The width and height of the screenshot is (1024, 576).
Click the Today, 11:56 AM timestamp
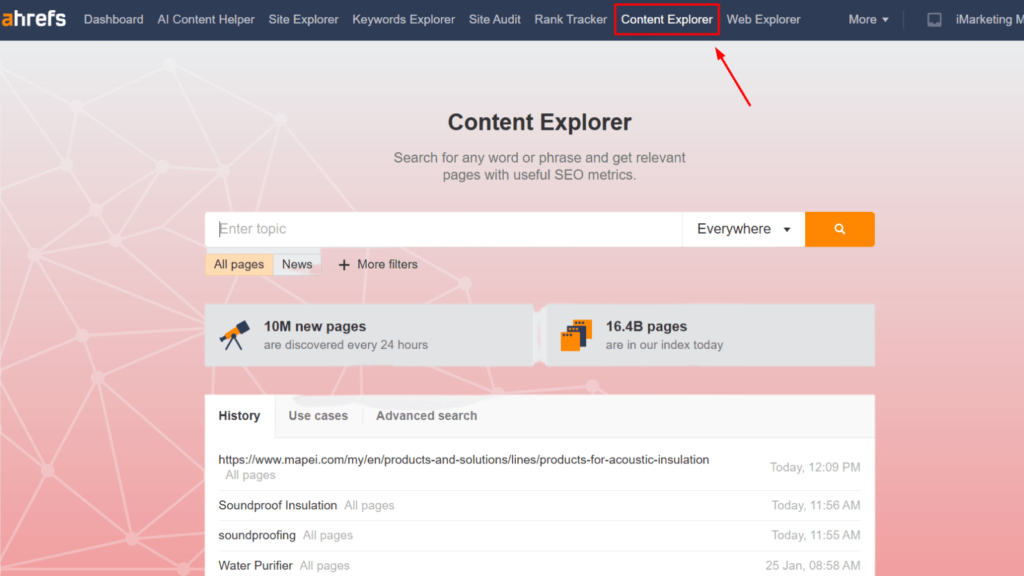tap(816, 505)
